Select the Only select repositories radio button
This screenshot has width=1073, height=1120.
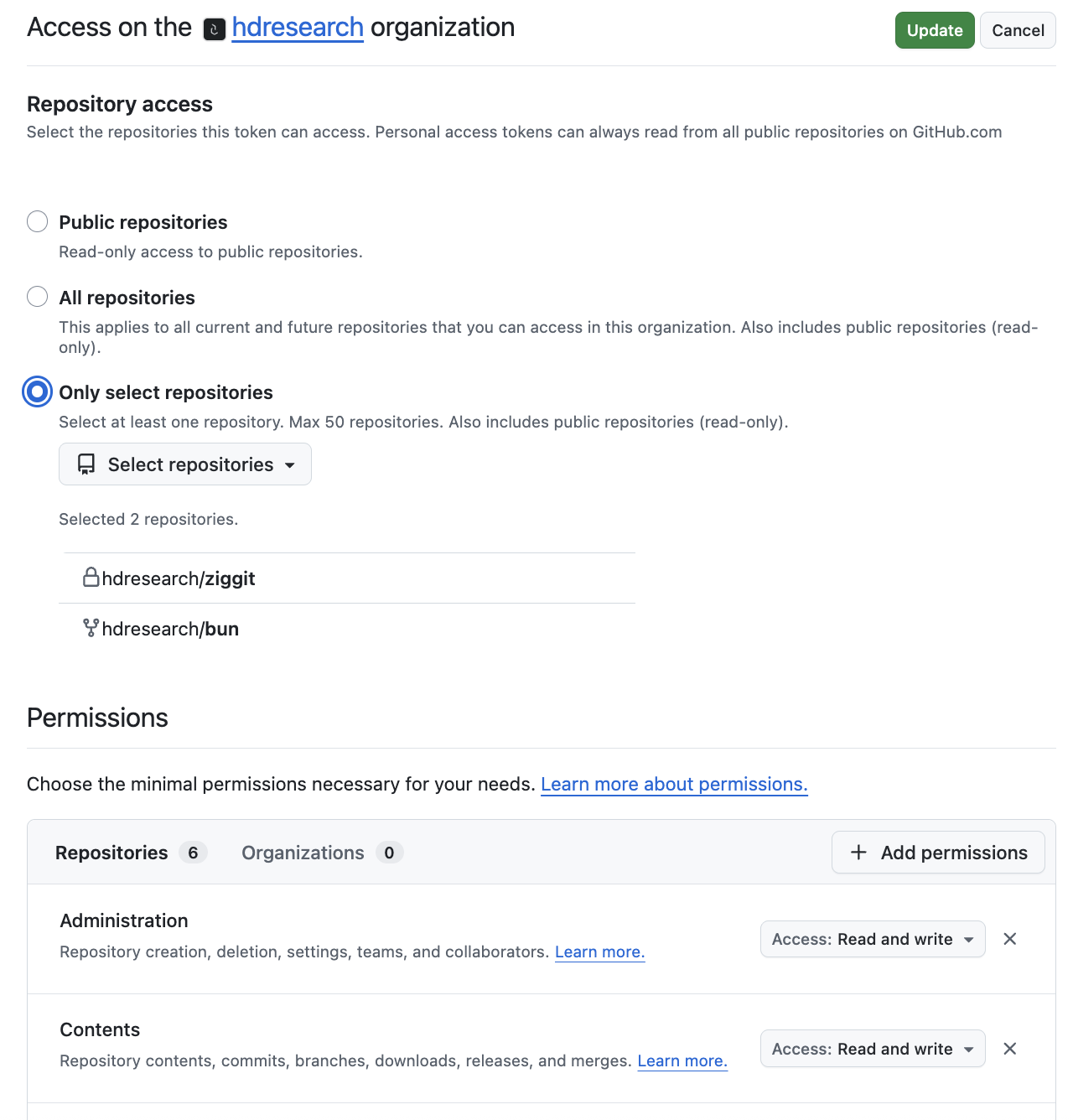37,391
